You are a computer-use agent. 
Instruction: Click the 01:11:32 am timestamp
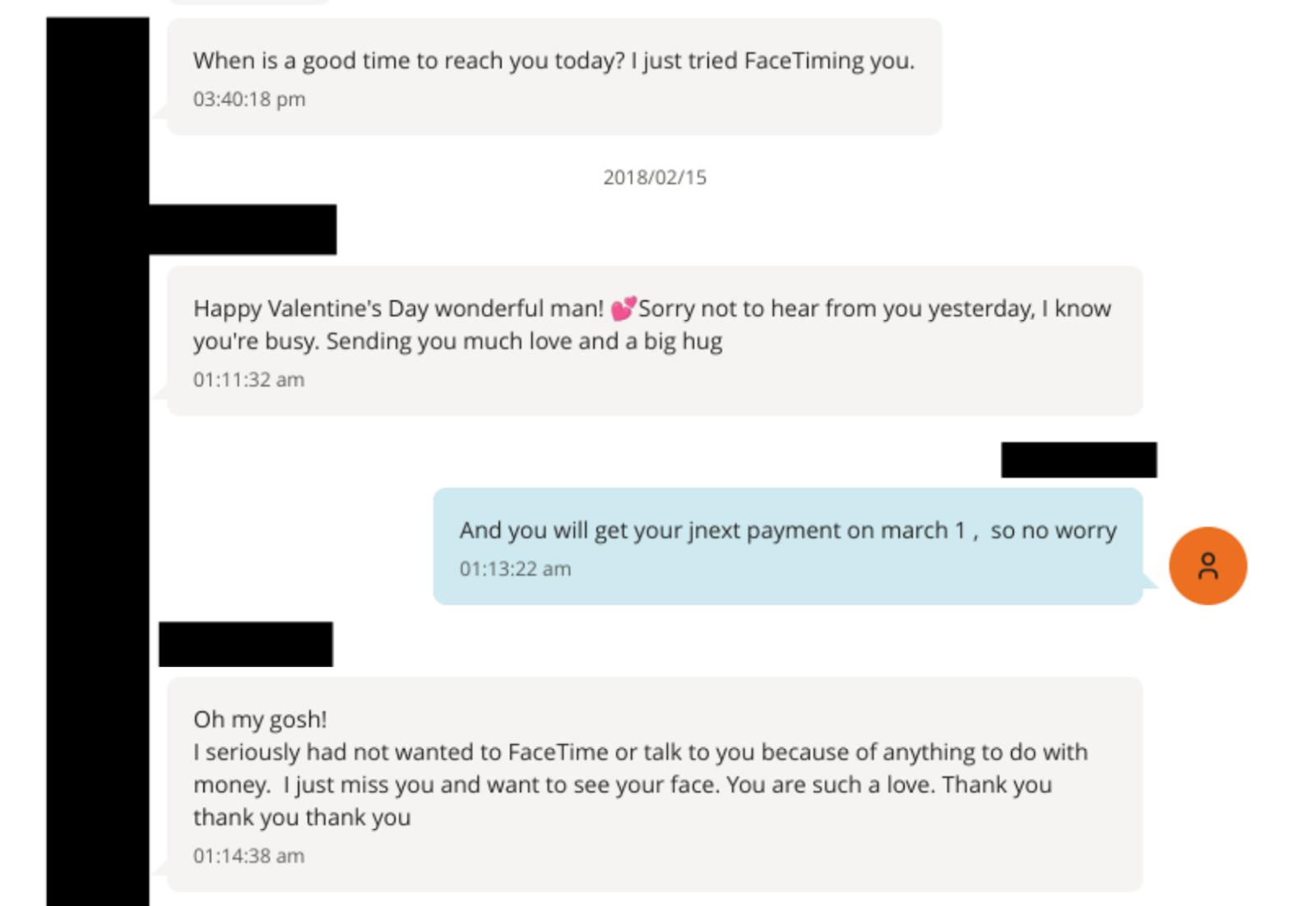(249, 380)
